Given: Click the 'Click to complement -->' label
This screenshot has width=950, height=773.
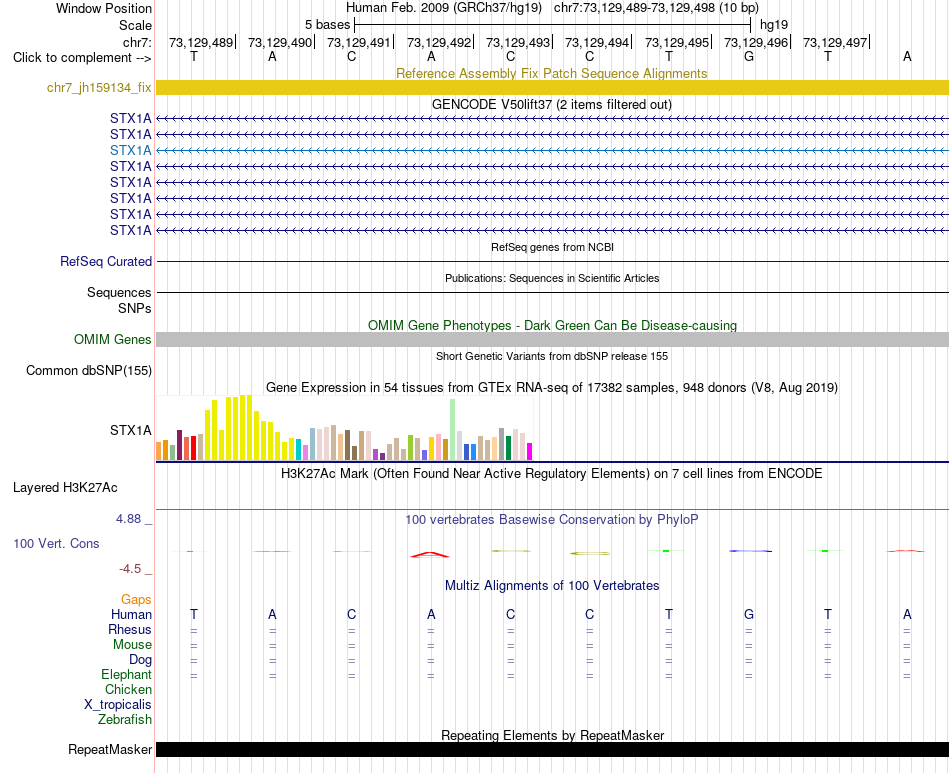Looking at the screenshot, I should (82, 58).
